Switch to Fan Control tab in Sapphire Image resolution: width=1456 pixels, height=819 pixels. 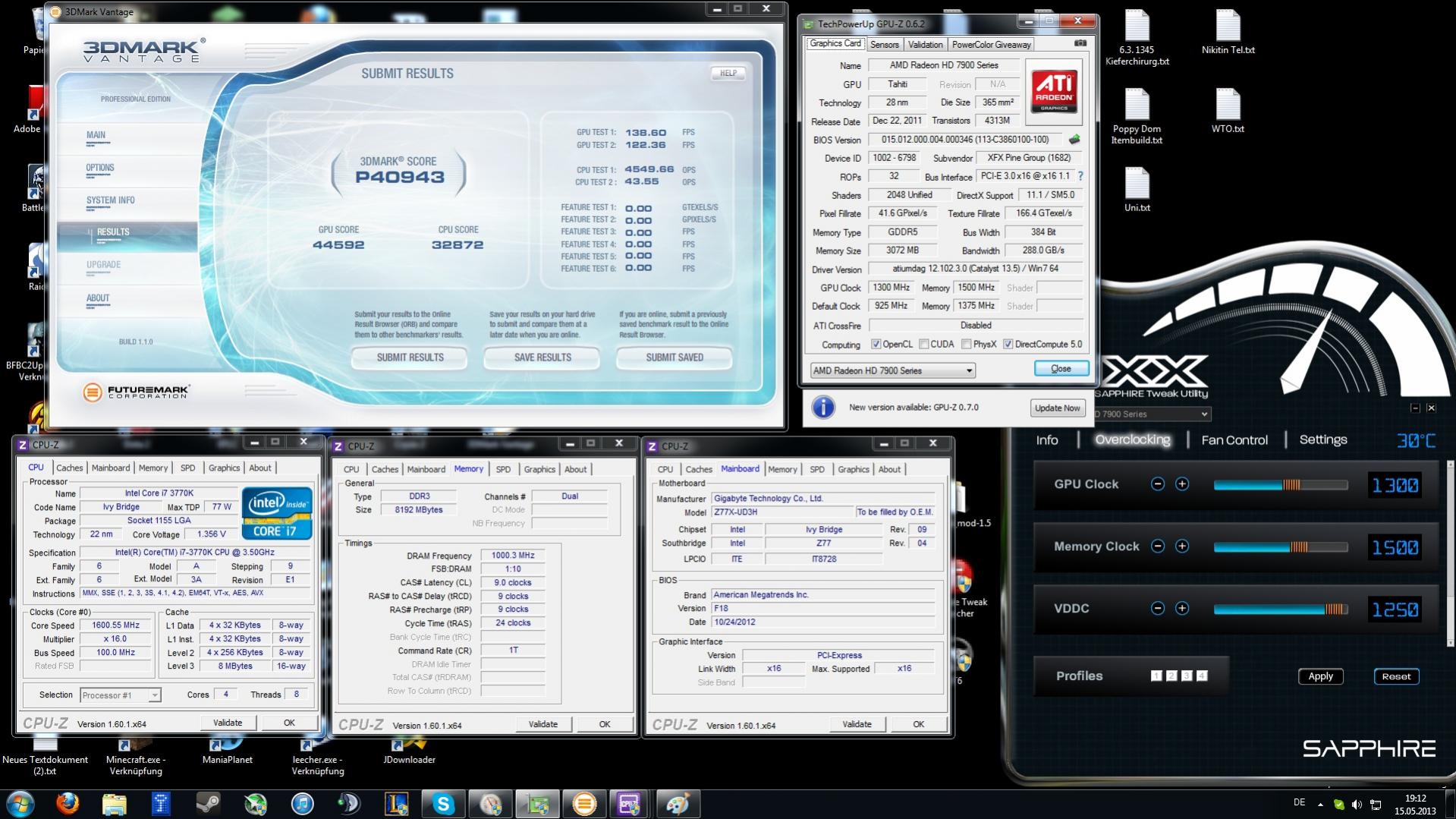(1234, 439)
